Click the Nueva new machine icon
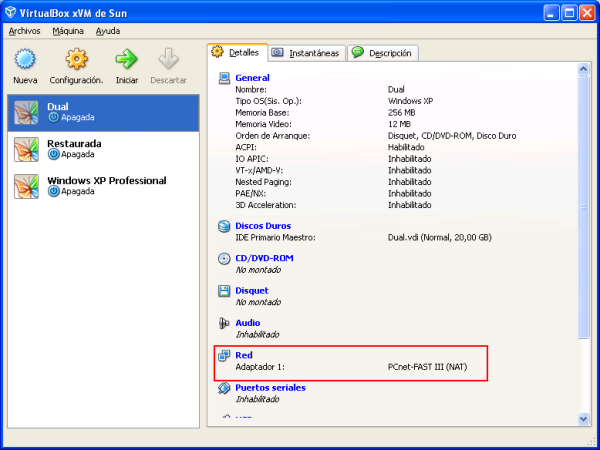Image resolution: width=600 pixels, height=450 pixels. point(26,60)
